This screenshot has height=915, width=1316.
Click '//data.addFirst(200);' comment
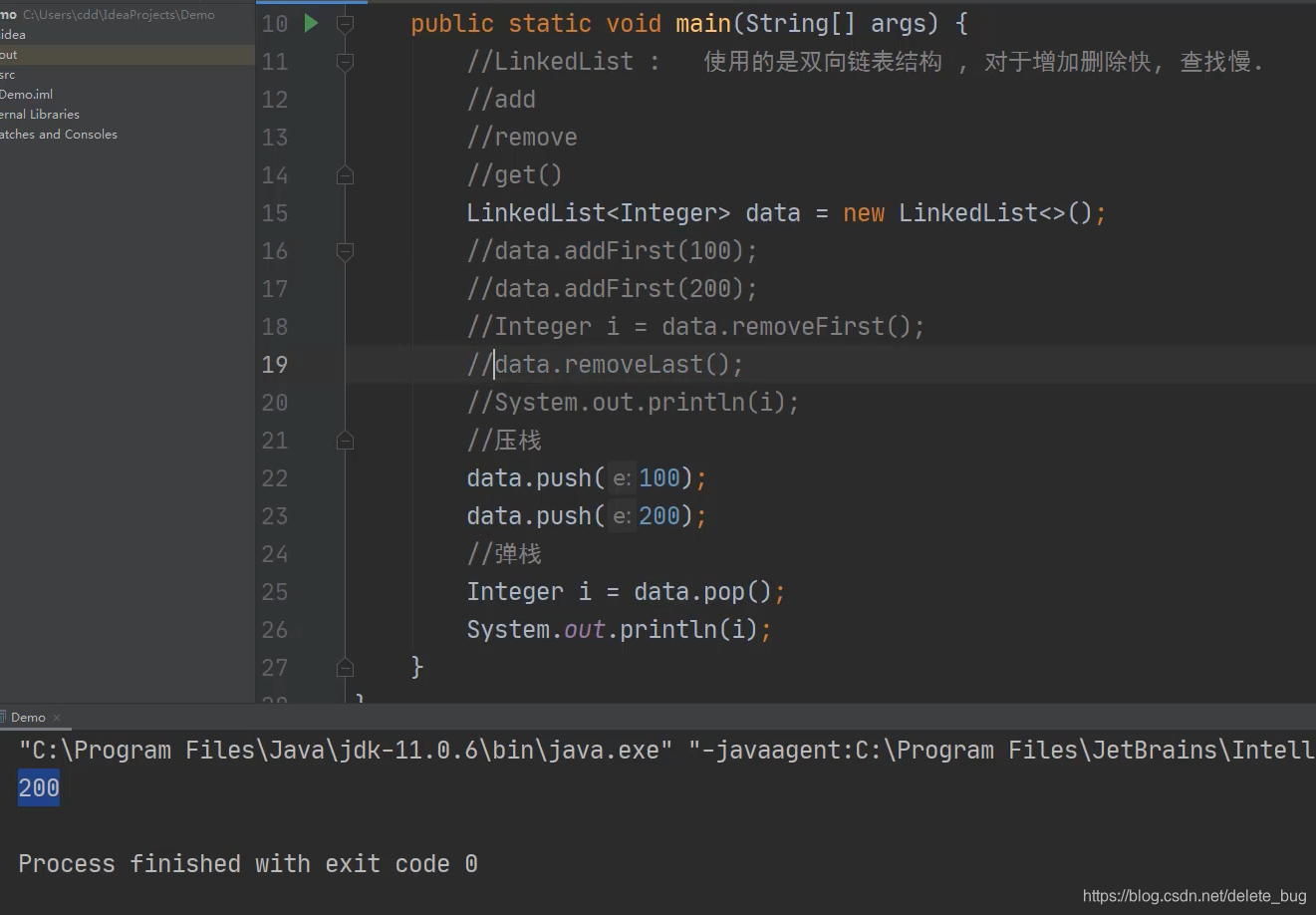pos(613,289)
